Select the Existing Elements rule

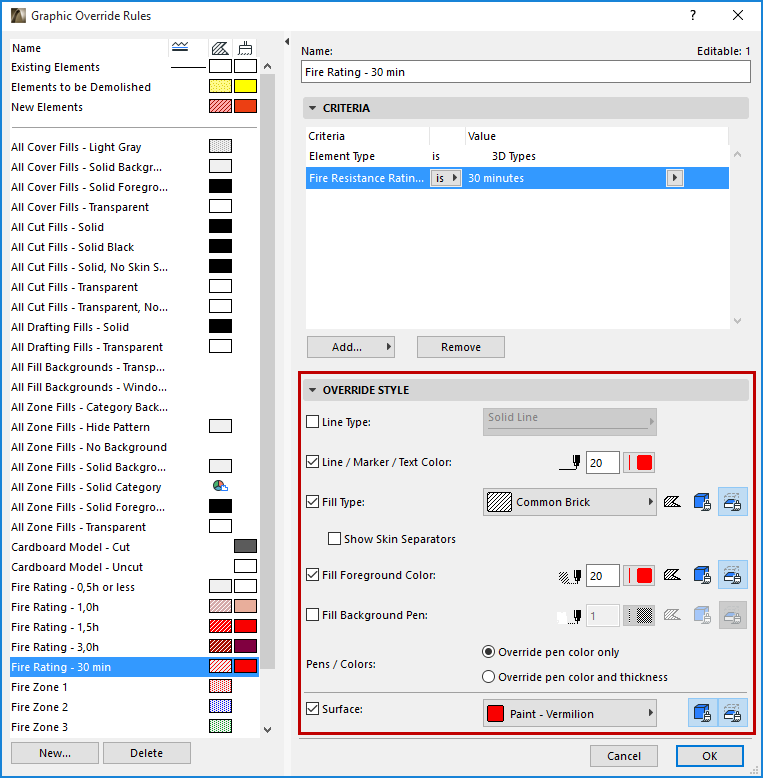click(x=134, y=67)
